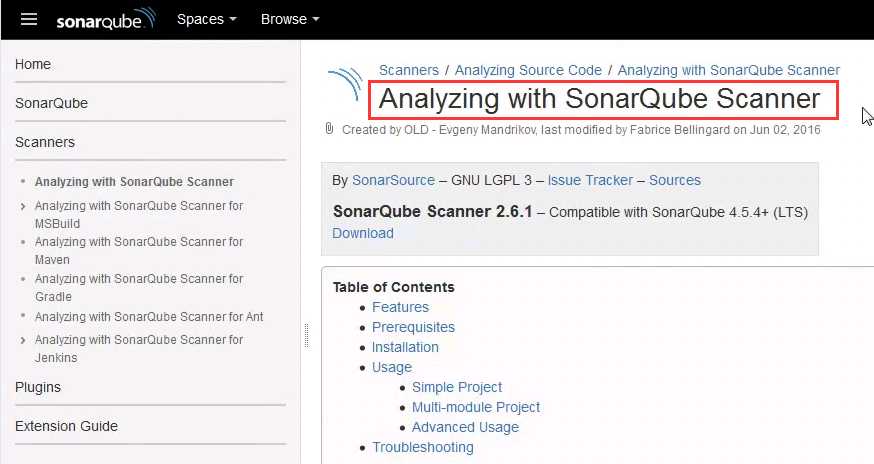The image size is (874, 464).
Task: Open the Spaces dropdown menu
Action: pyautogui.click(x=206, y=19)
